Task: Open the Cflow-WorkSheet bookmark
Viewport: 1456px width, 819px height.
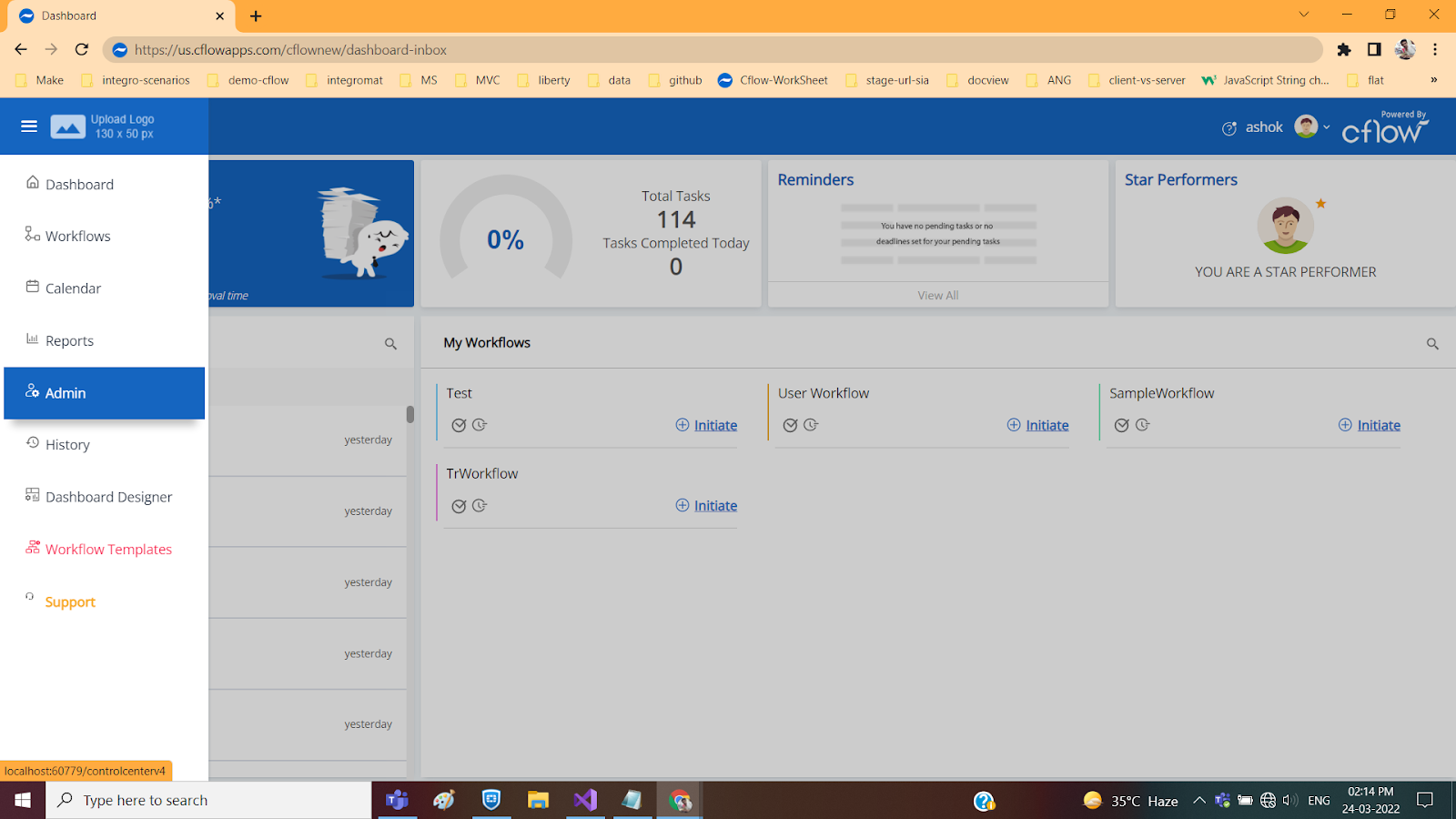Action: pyautogui.click(x=773, y=80)
